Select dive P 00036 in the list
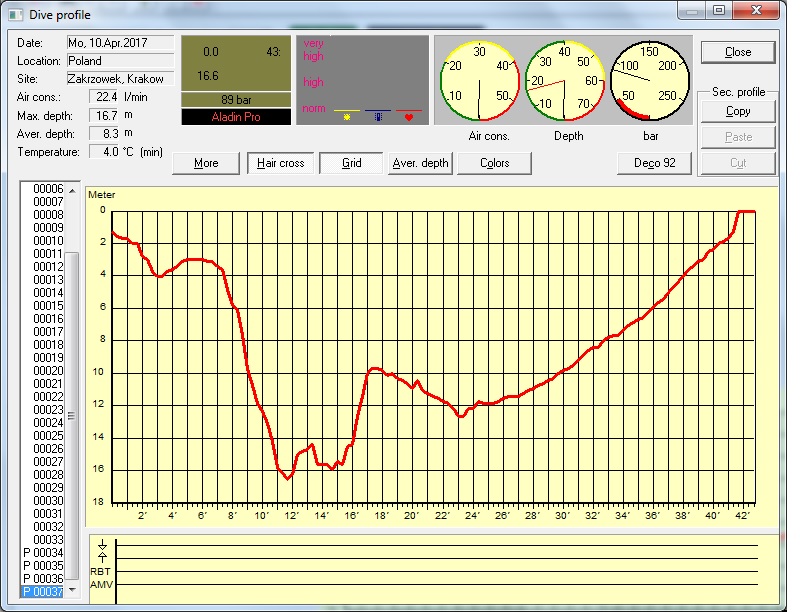 (x=43, y=579)
